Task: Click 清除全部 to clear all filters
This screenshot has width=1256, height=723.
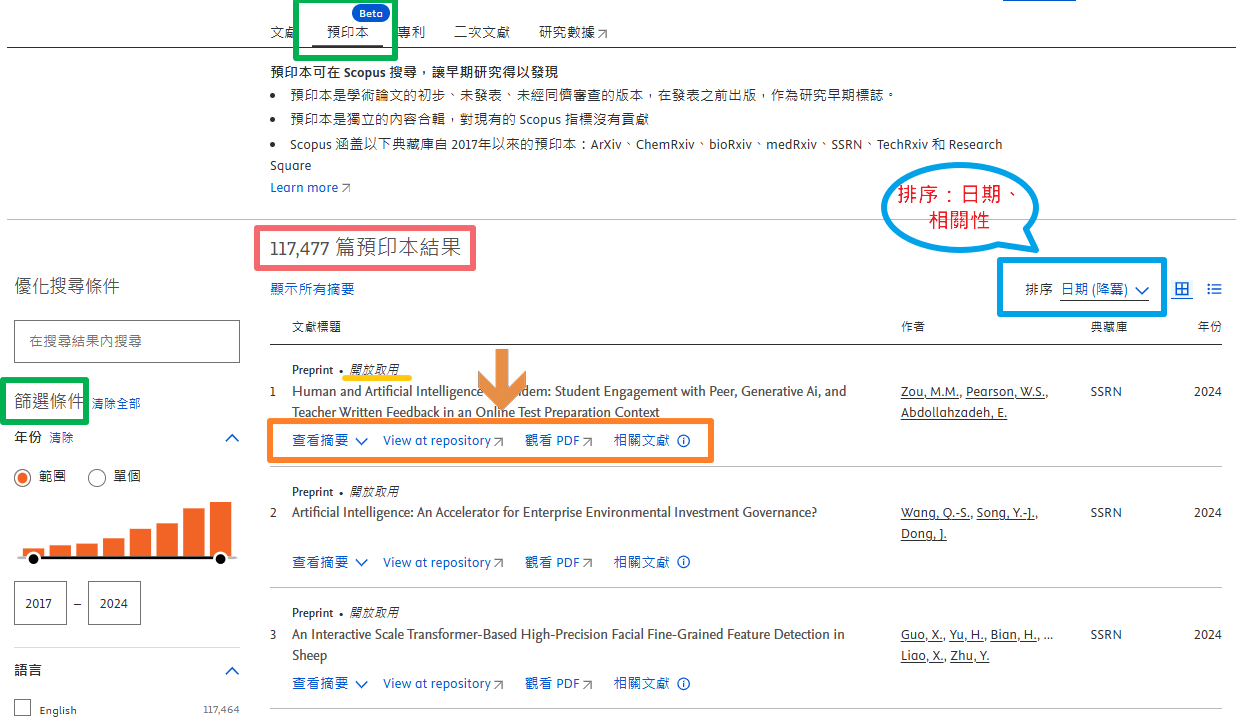Action: tap(117, 401)
